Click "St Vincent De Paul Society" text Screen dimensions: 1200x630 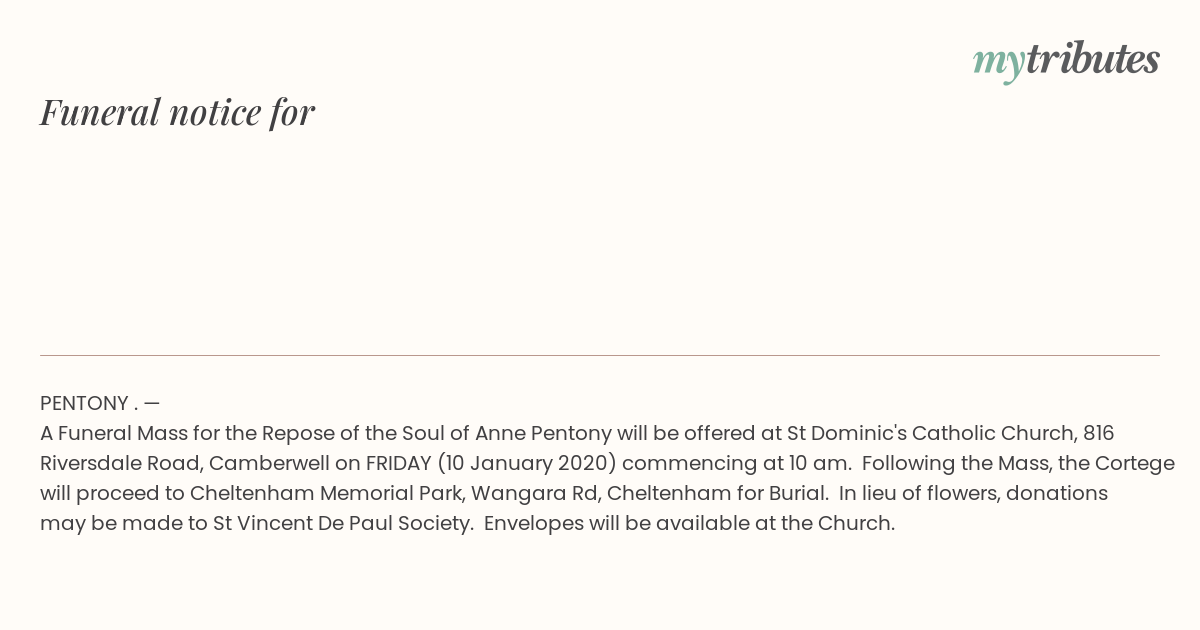point(341,523)
